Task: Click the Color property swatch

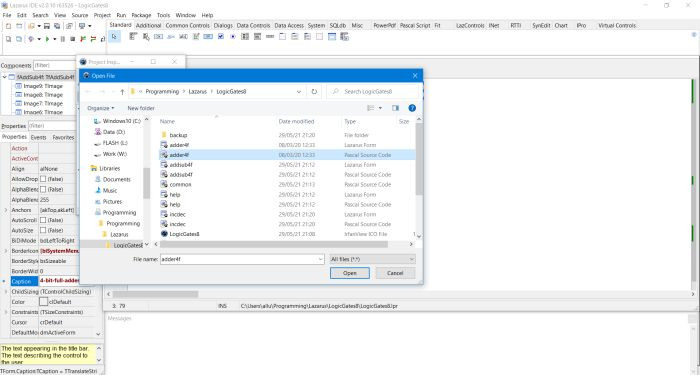Action: coord(43,302)
